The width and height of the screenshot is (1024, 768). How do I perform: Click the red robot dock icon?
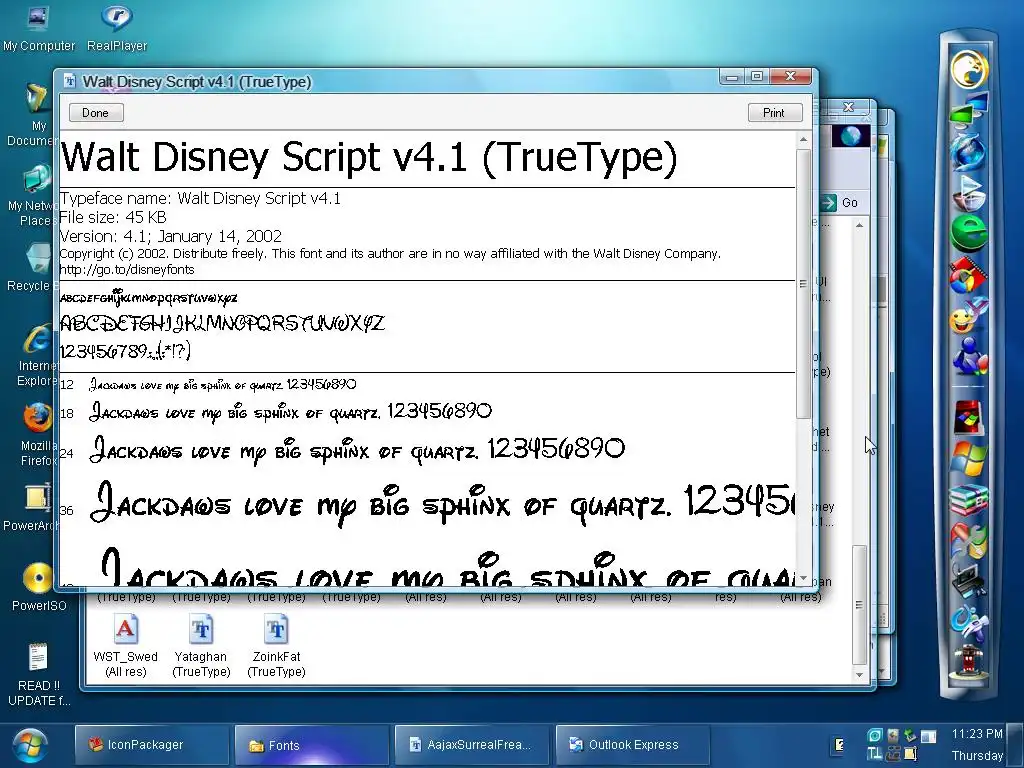969,661
